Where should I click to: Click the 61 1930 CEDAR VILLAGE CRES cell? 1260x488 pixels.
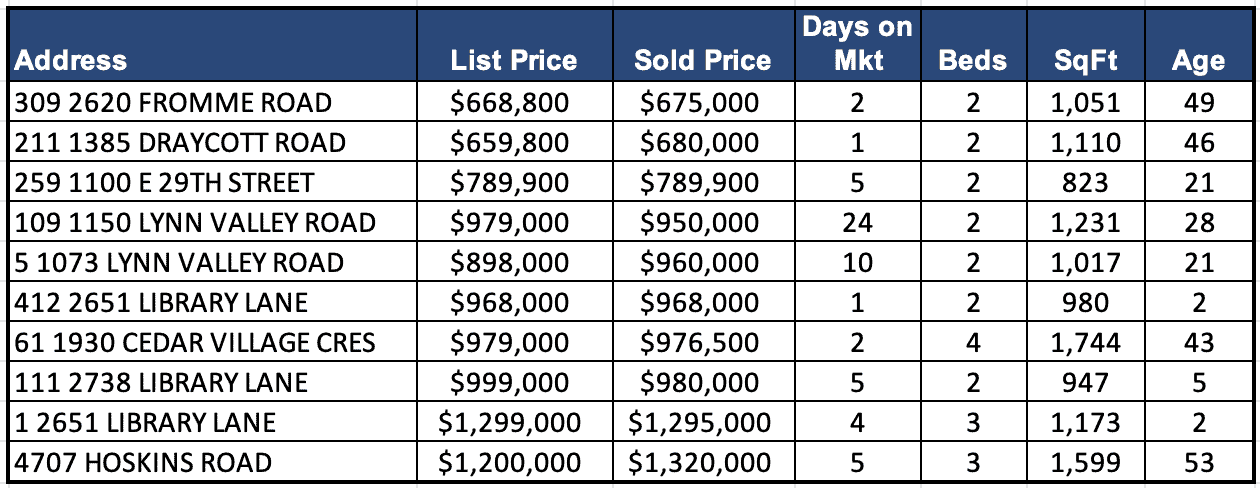(x=195, y=343)
